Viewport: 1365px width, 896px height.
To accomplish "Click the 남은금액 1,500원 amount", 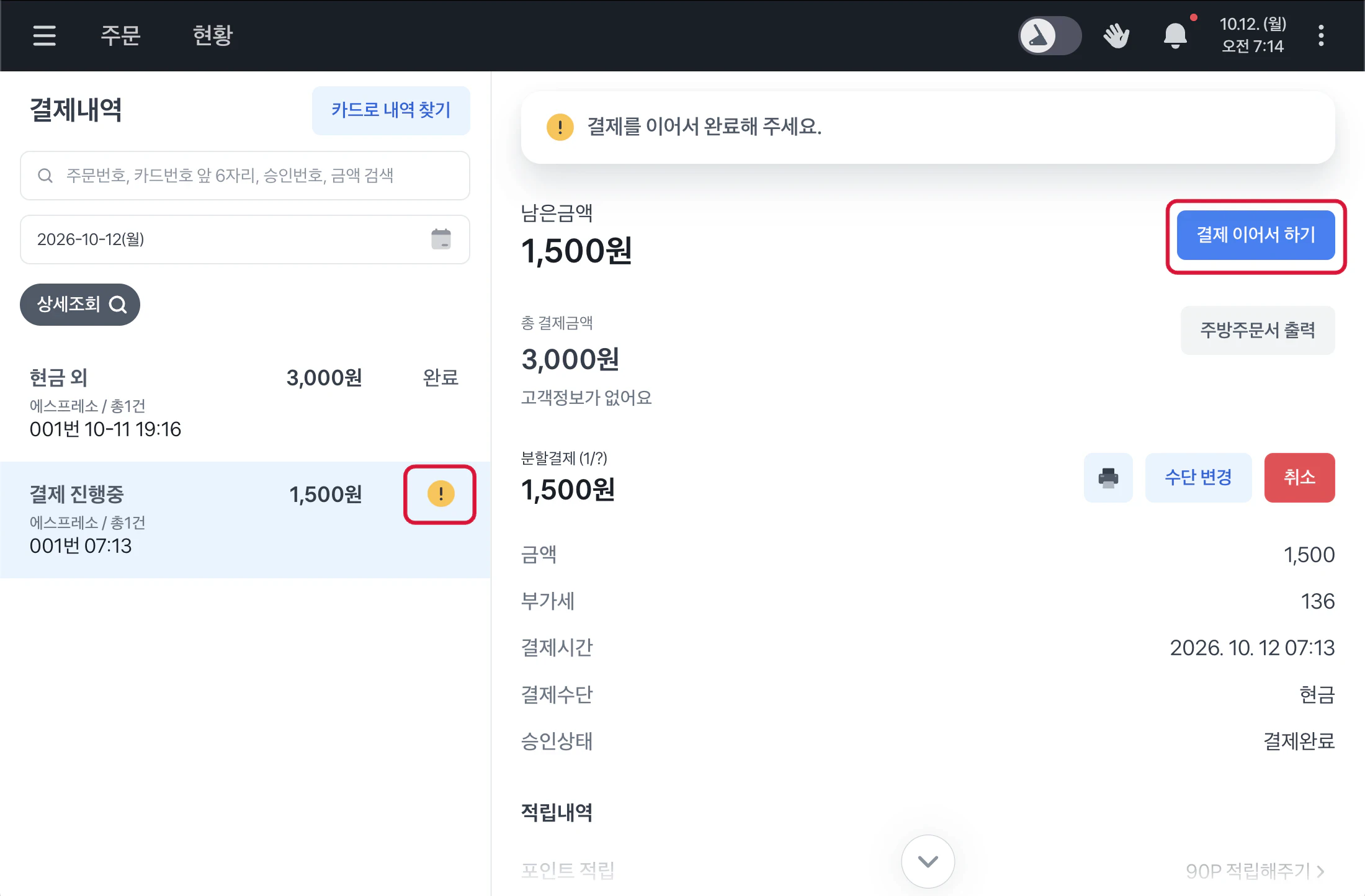I will coord(576,251).
